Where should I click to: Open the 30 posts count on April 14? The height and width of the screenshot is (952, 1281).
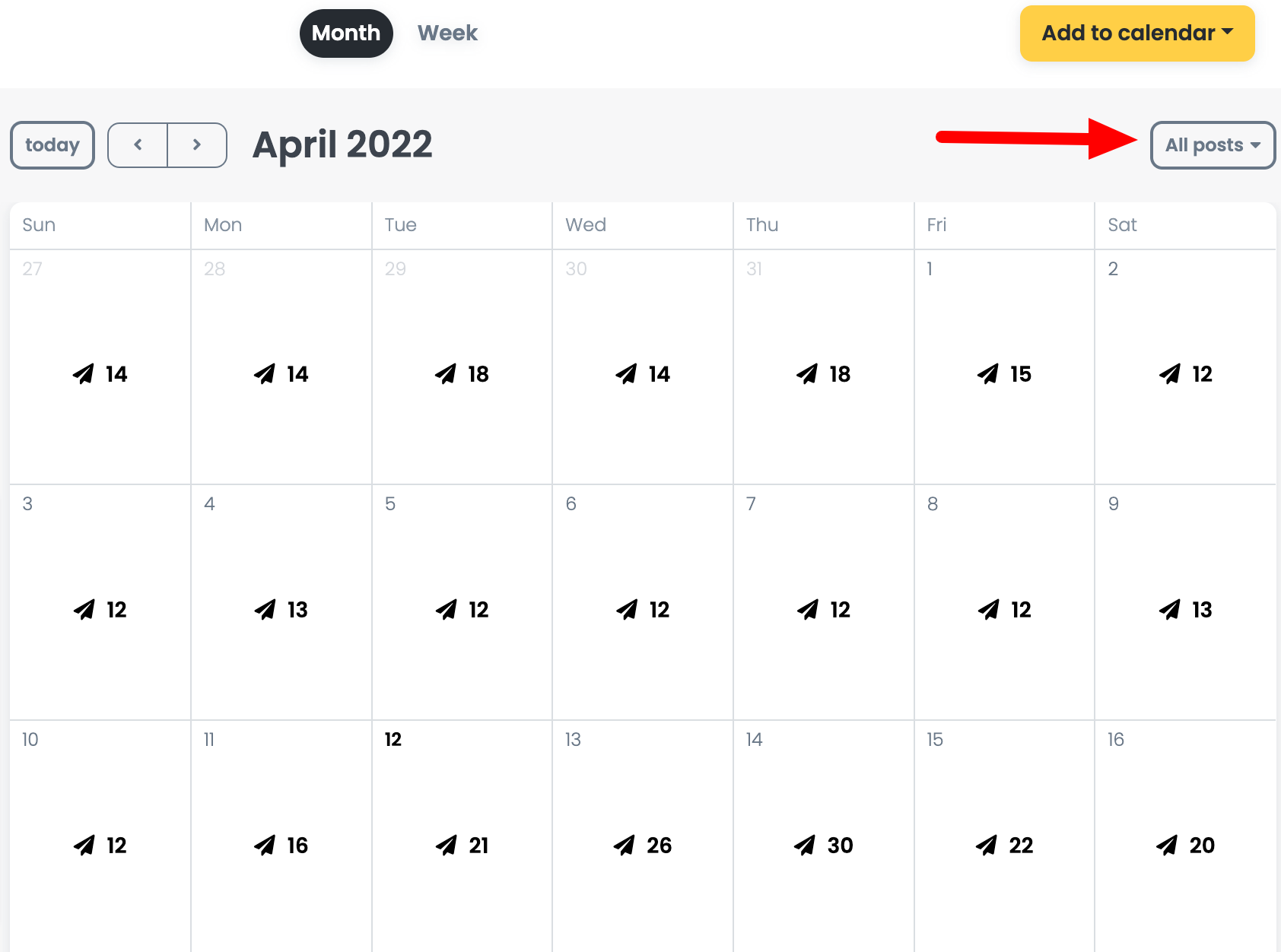coord(840,846)
